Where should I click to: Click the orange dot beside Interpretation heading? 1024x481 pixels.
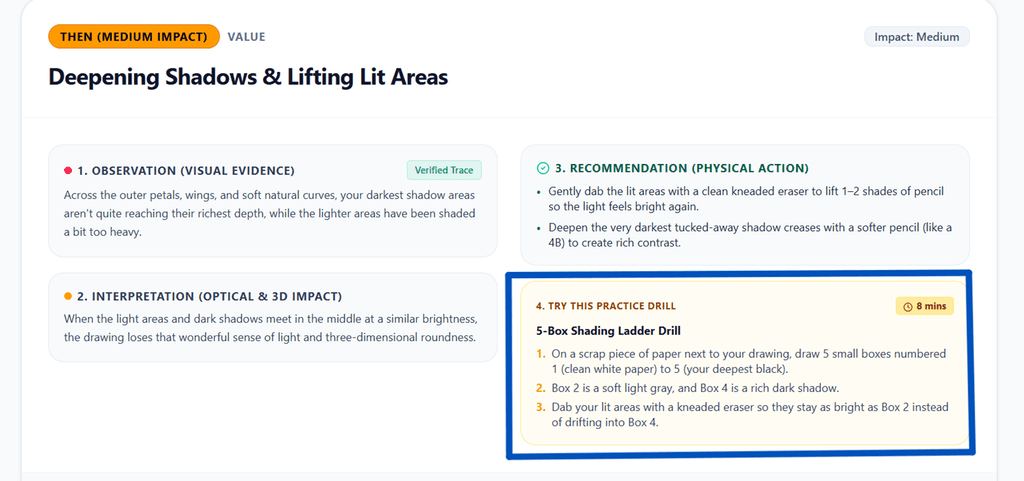(68, 296)
